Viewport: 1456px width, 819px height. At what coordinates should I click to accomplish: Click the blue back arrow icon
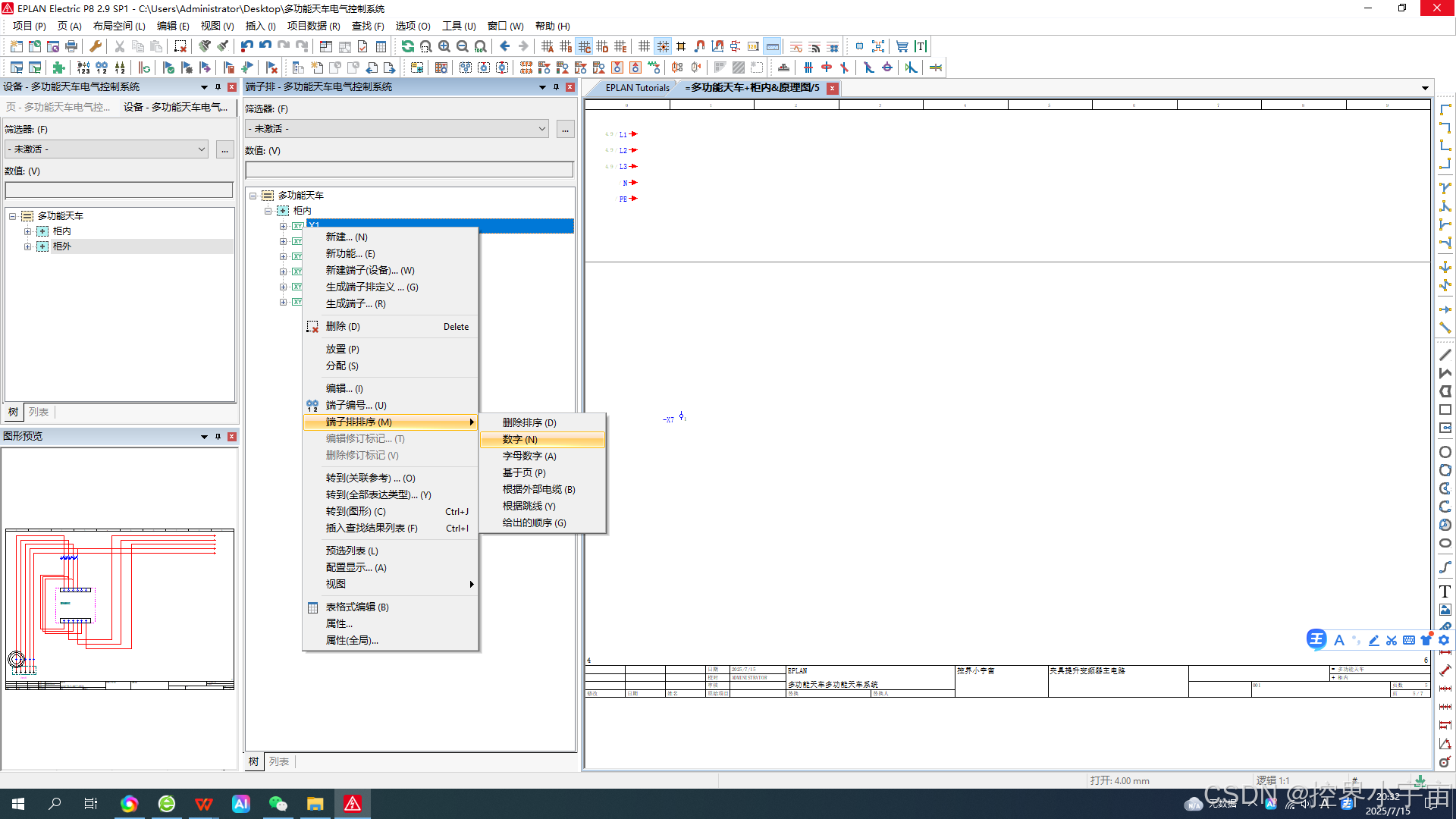505,46
